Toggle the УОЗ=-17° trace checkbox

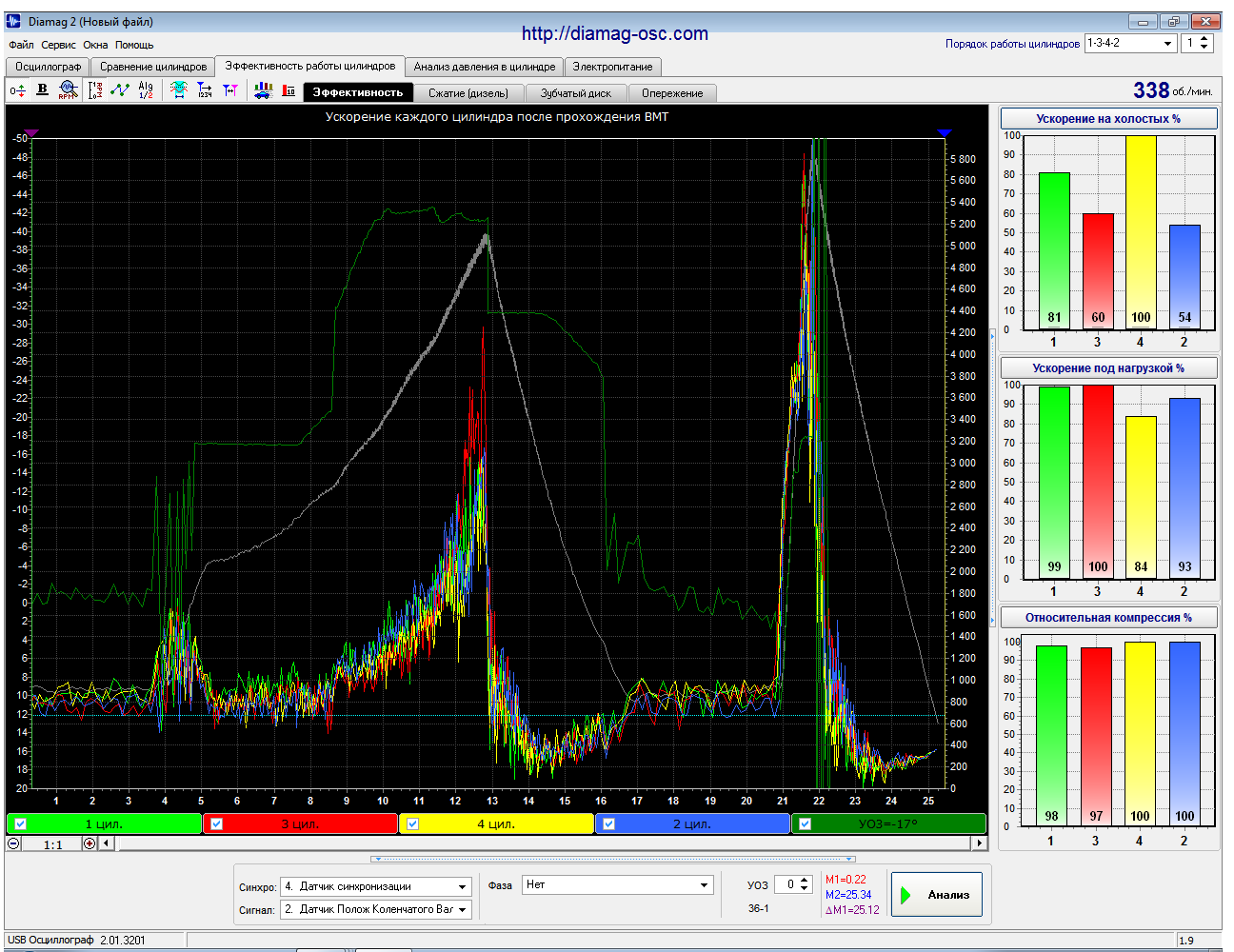pyautogui.click(x=806, y=824)
